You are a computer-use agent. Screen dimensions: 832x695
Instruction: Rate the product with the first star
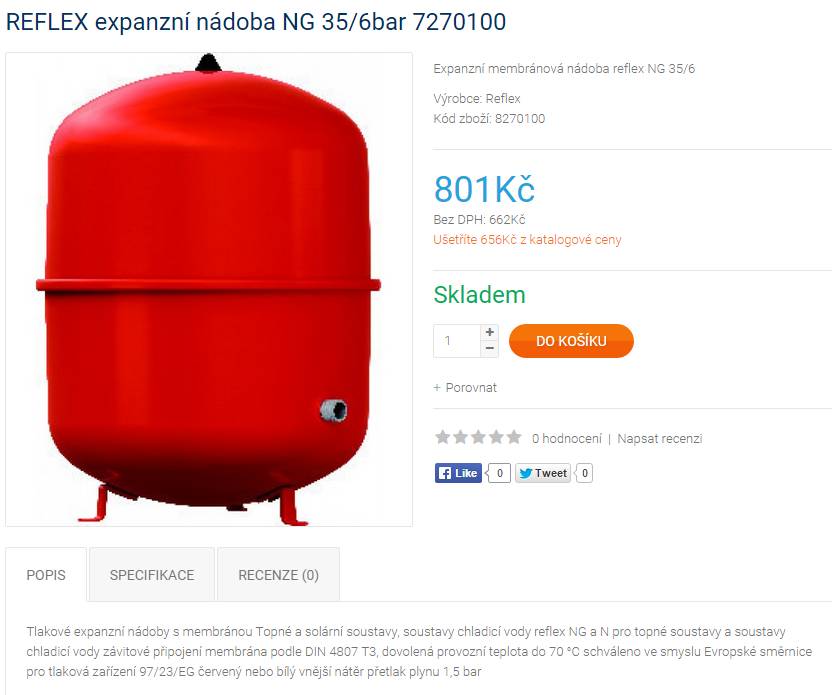pyautogui.click(x=443, y=438)
